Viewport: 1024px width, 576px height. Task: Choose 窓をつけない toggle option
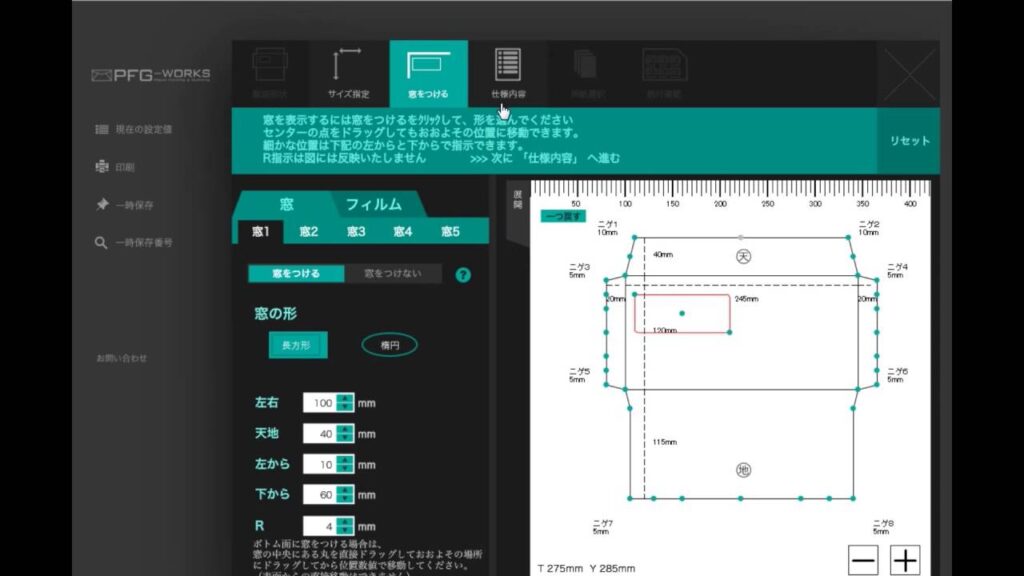[393, 274]
